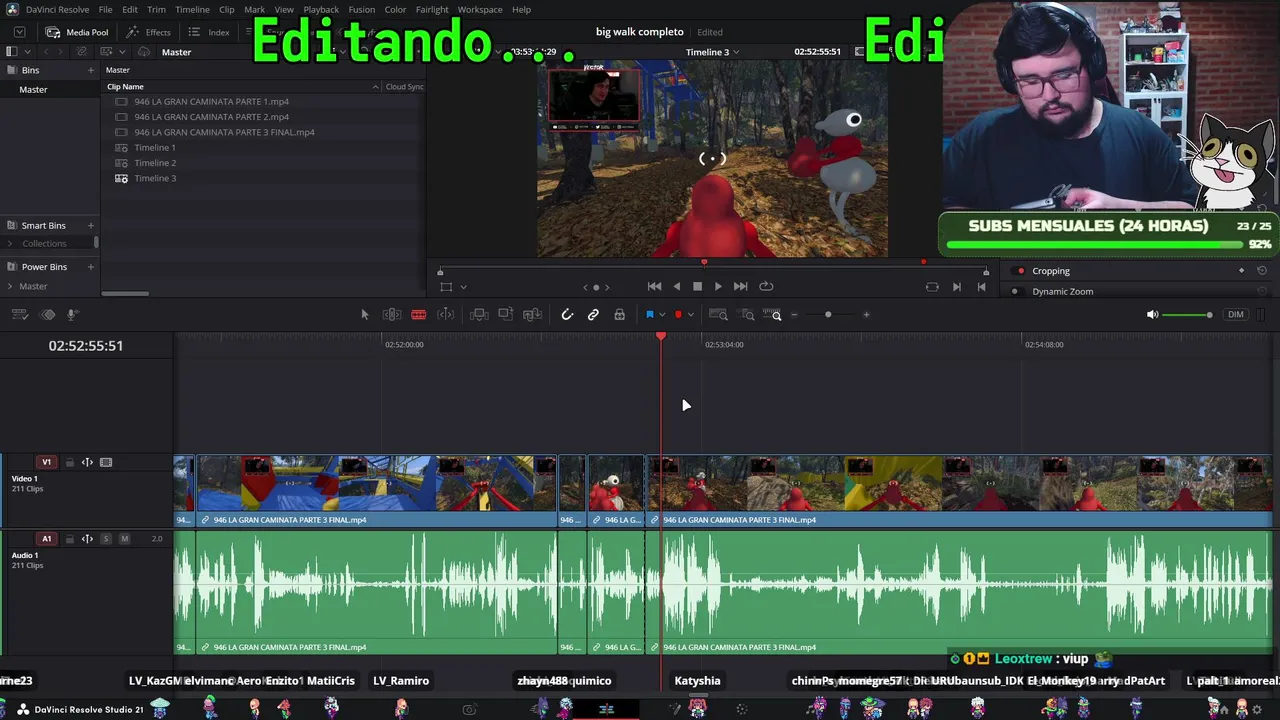Click the Full Extent Zoom icon
This screenshot has height=720, width=1280.
pos(718,315)
